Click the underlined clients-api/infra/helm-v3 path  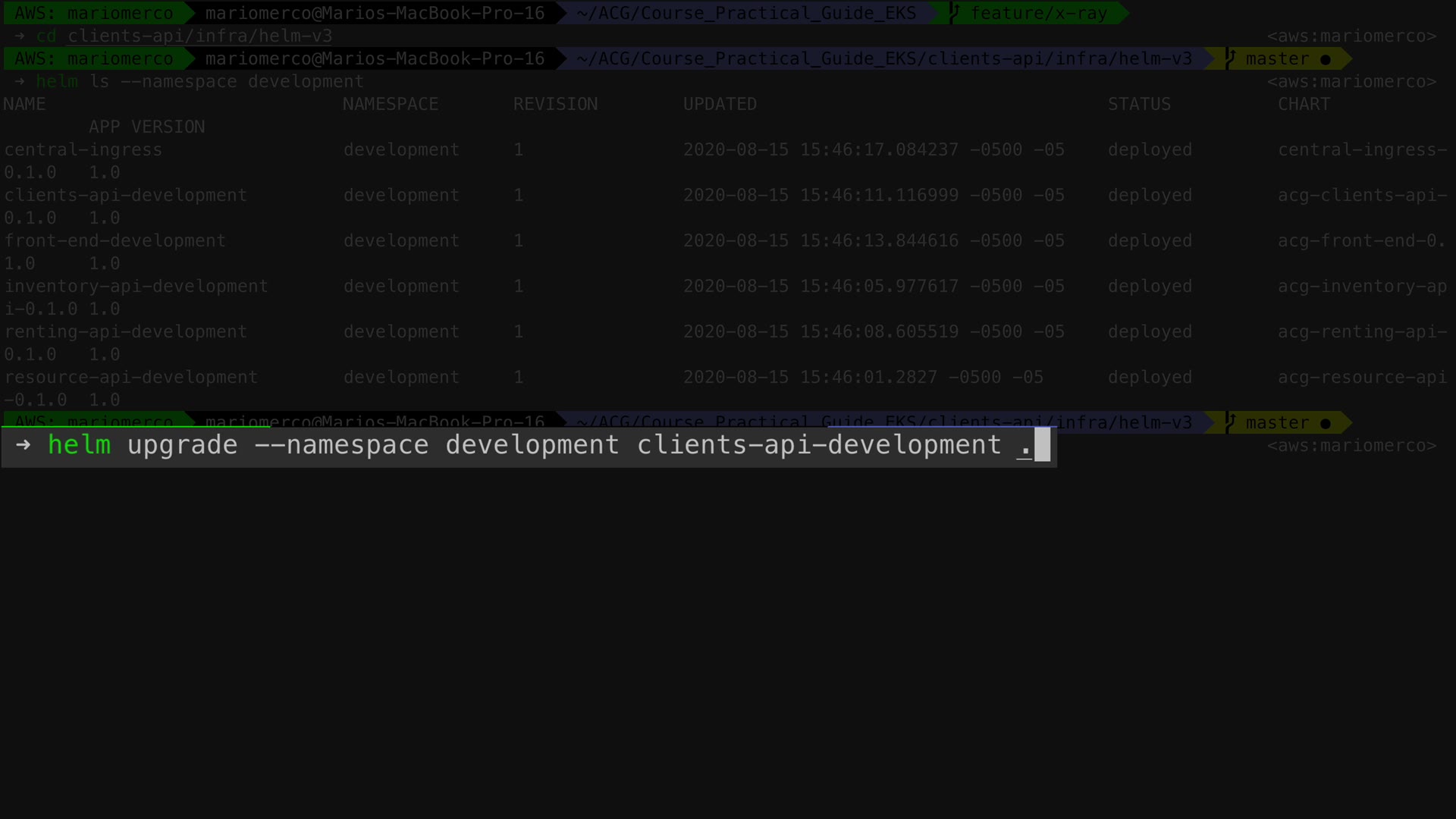pyautogui.click(x=199, y=36)
